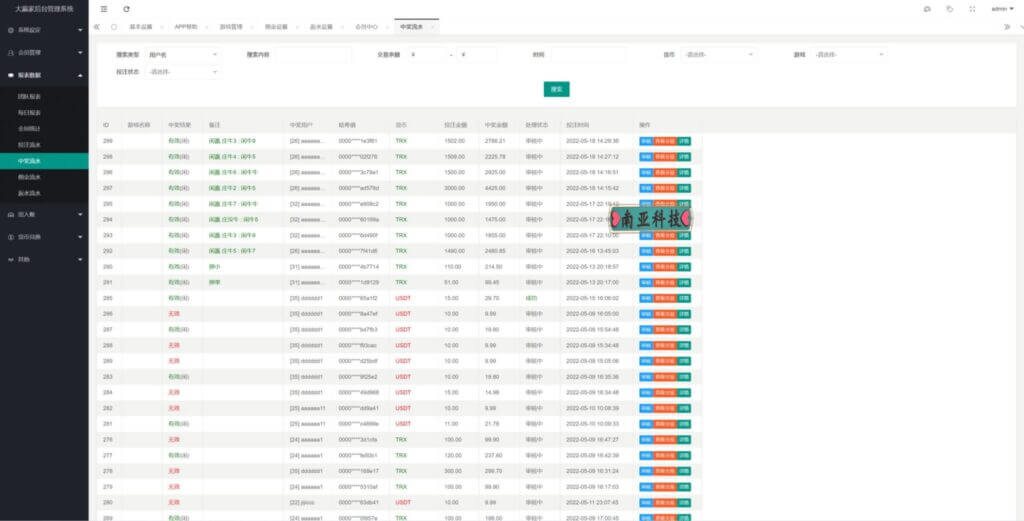Image resolution: width=1024 pixels, height=521 pixels.
Task: Open the currency filter dropdown
Action: 718,55
